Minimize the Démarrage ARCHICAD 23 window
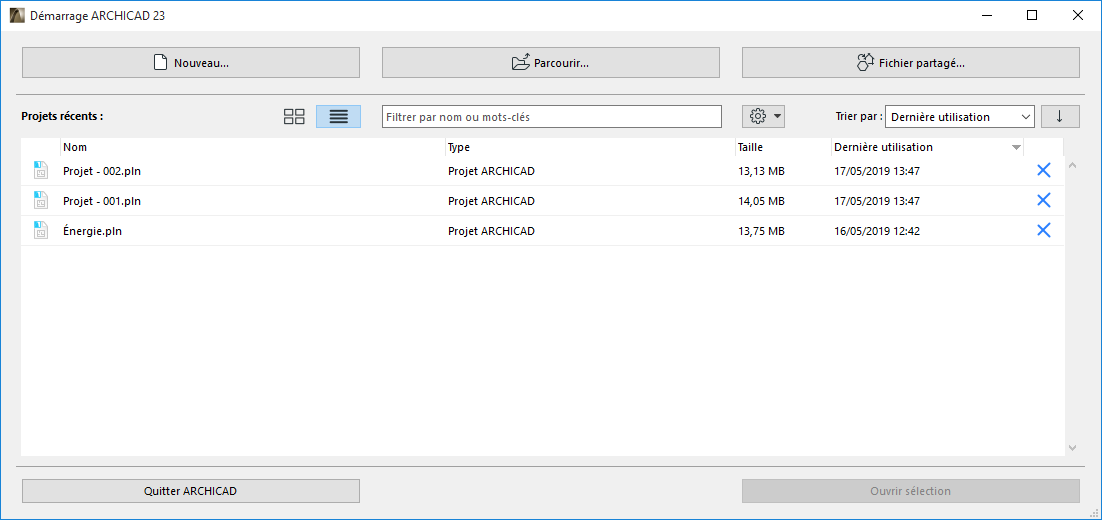 [987, 15]
